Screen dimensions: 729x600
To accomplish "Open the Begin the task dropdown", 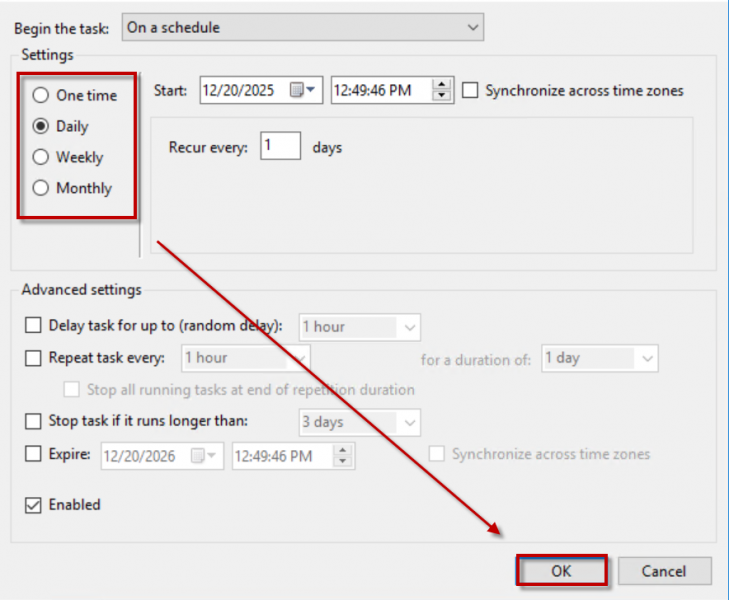I will click(302, 28).
